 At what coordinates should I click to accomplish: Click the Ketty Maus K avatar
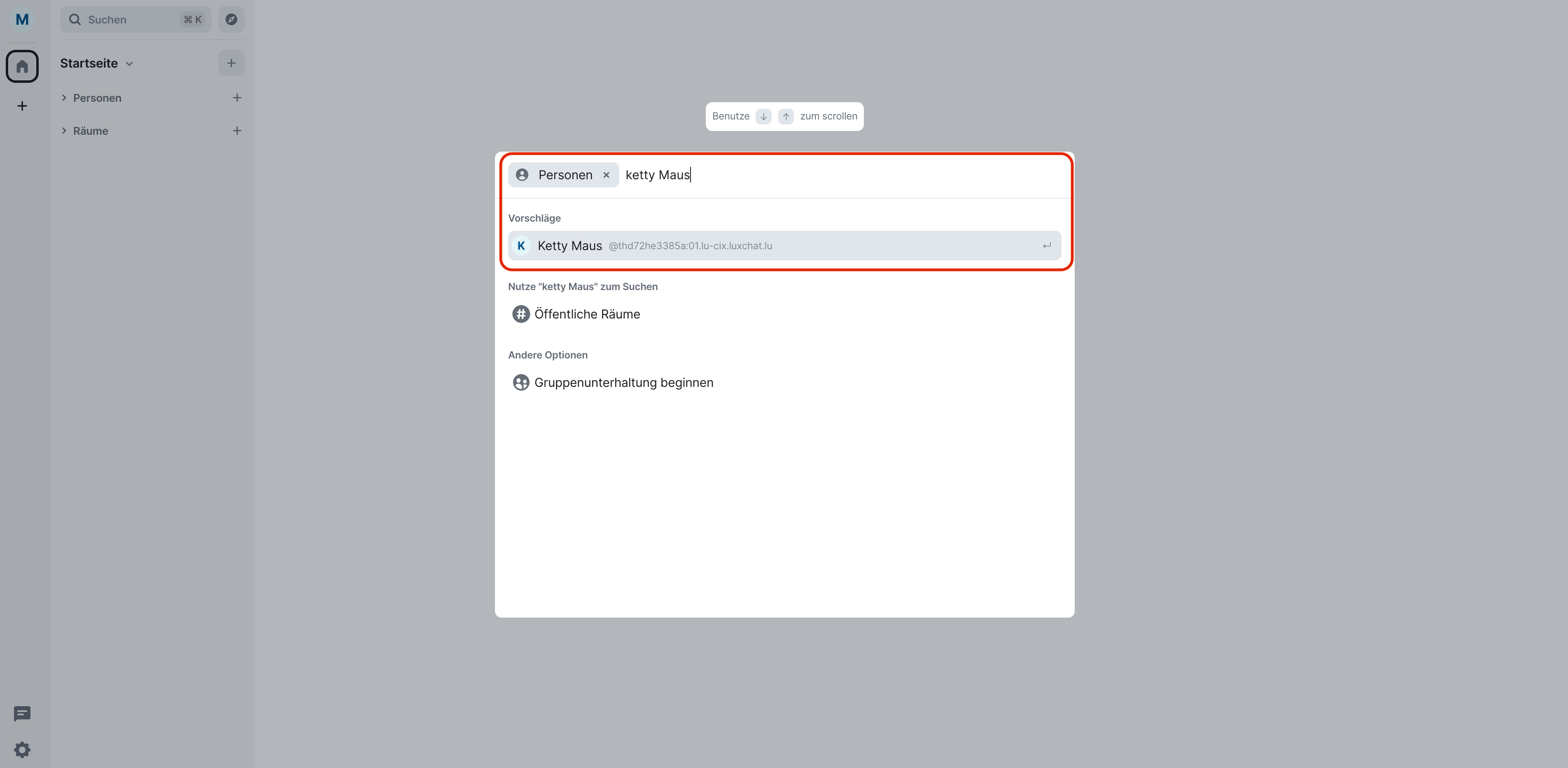click(521, 246)
